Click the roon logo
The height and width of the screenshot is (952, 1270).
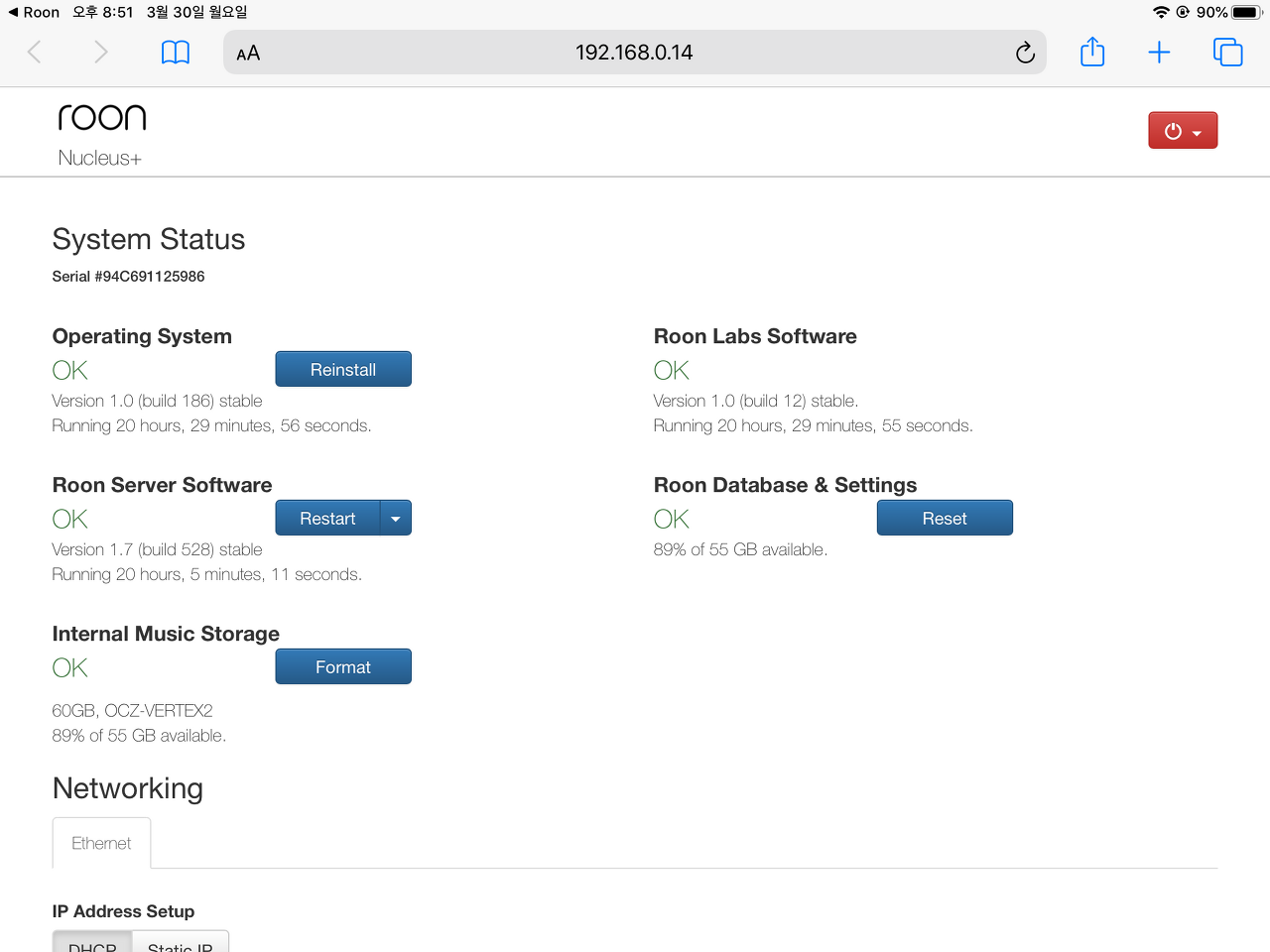pyautogui.click(x=102, y=117)
